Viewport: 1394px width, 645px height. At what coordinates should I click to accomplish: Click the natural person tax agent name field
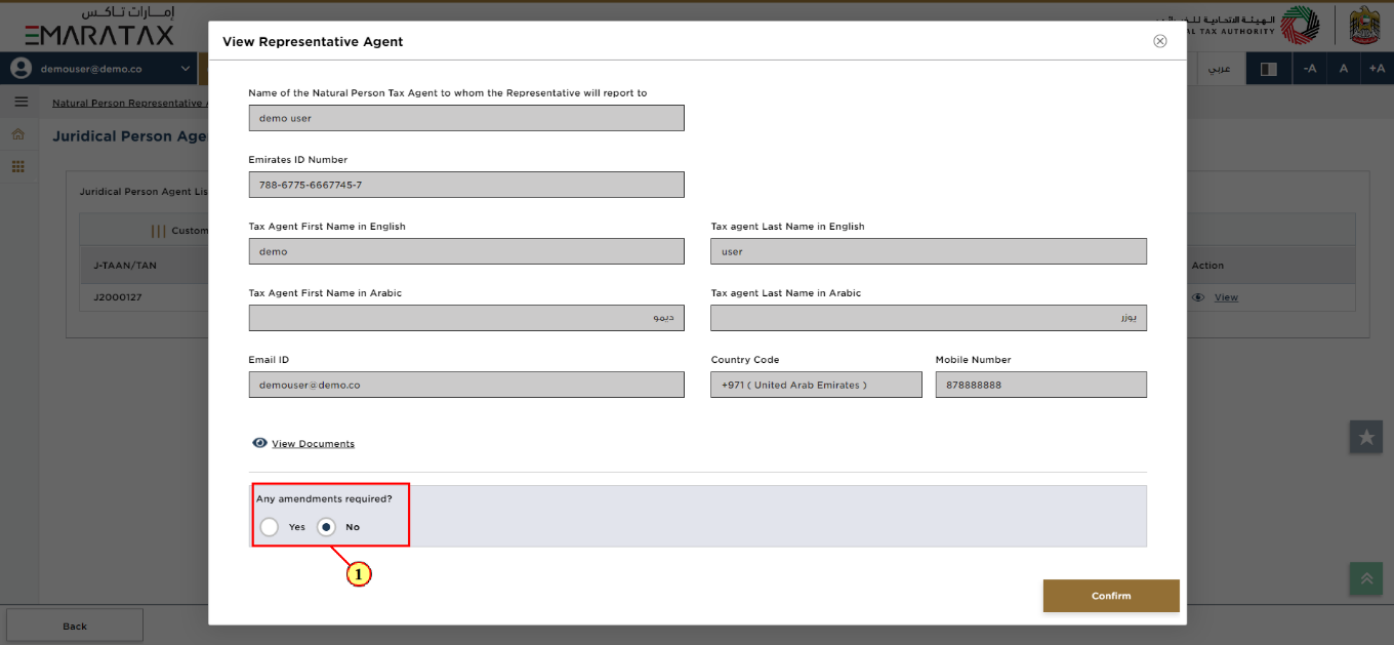(x=466, y=118)
